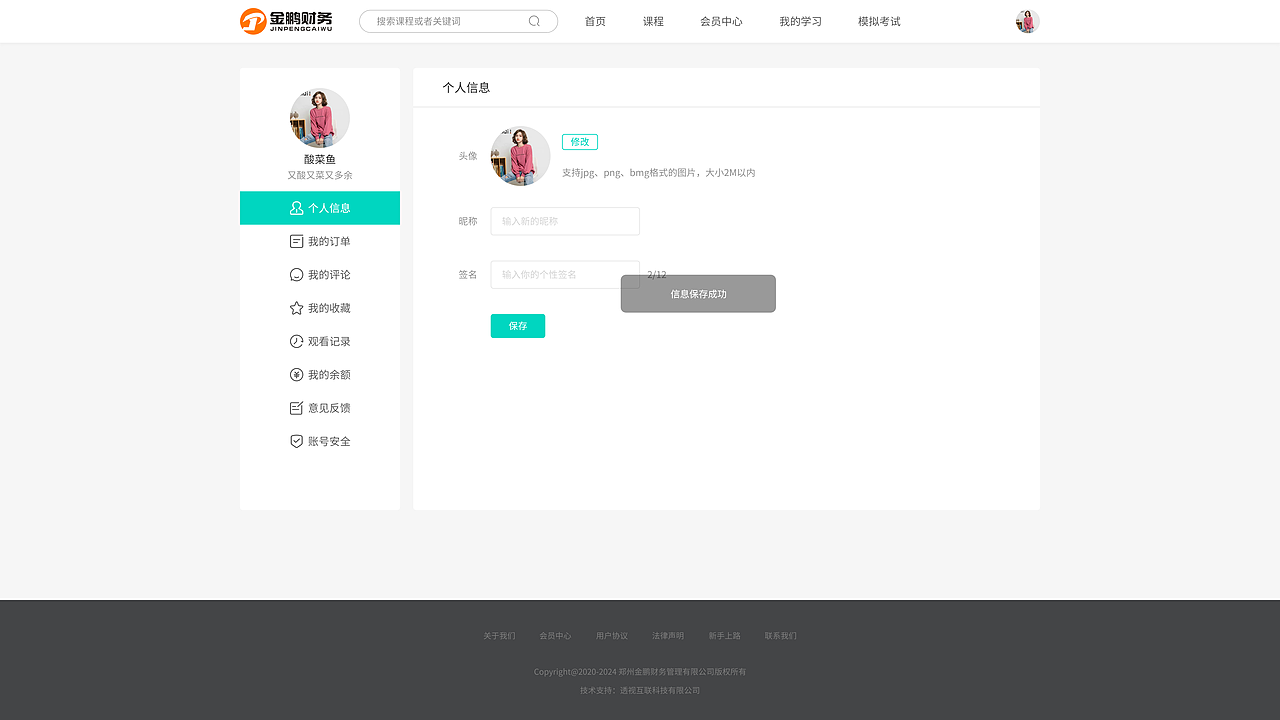Open 新手上路 footer link

coord(725,636)
